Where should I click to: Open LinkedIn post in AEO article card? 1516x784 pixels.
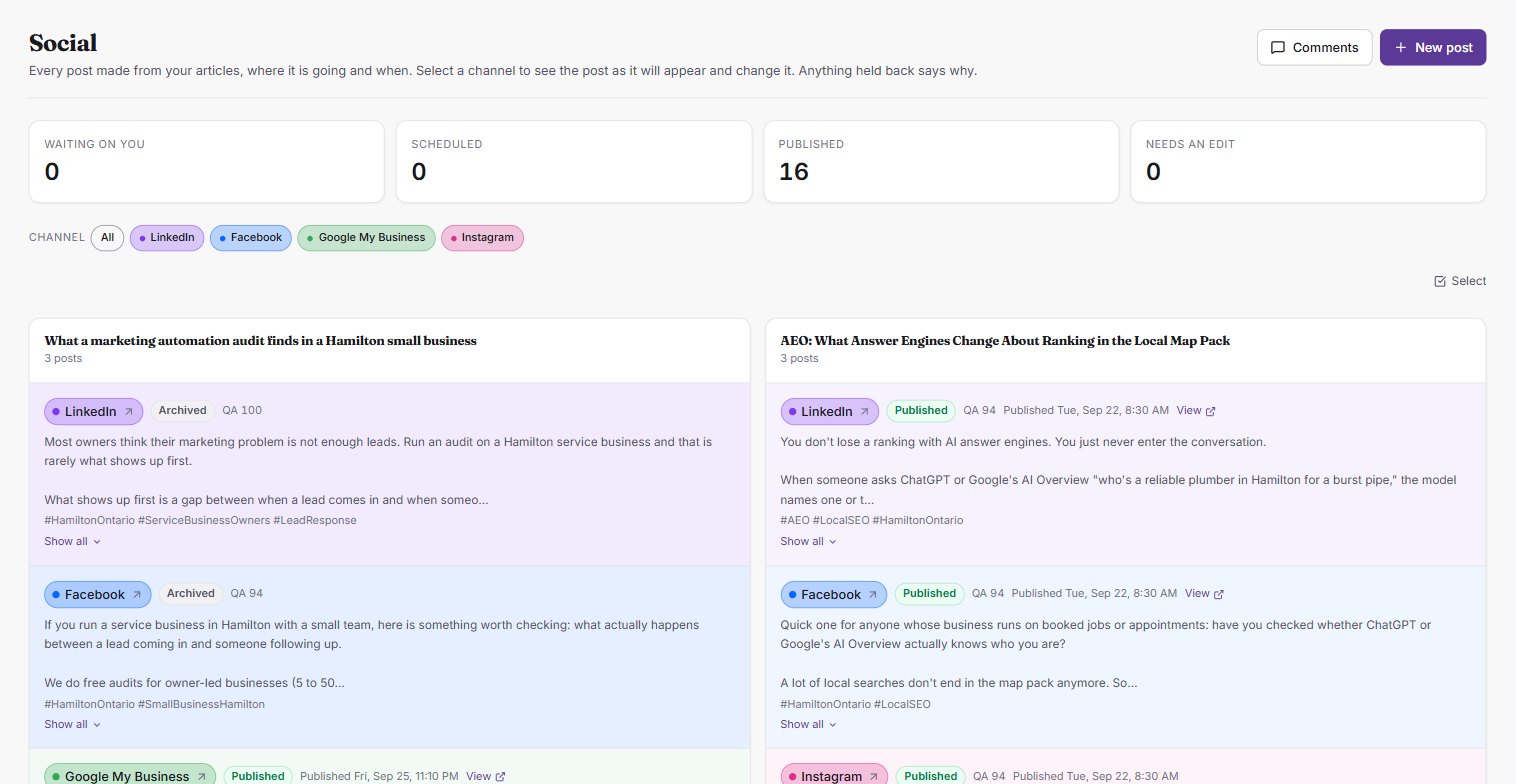[x=830, y=411]
